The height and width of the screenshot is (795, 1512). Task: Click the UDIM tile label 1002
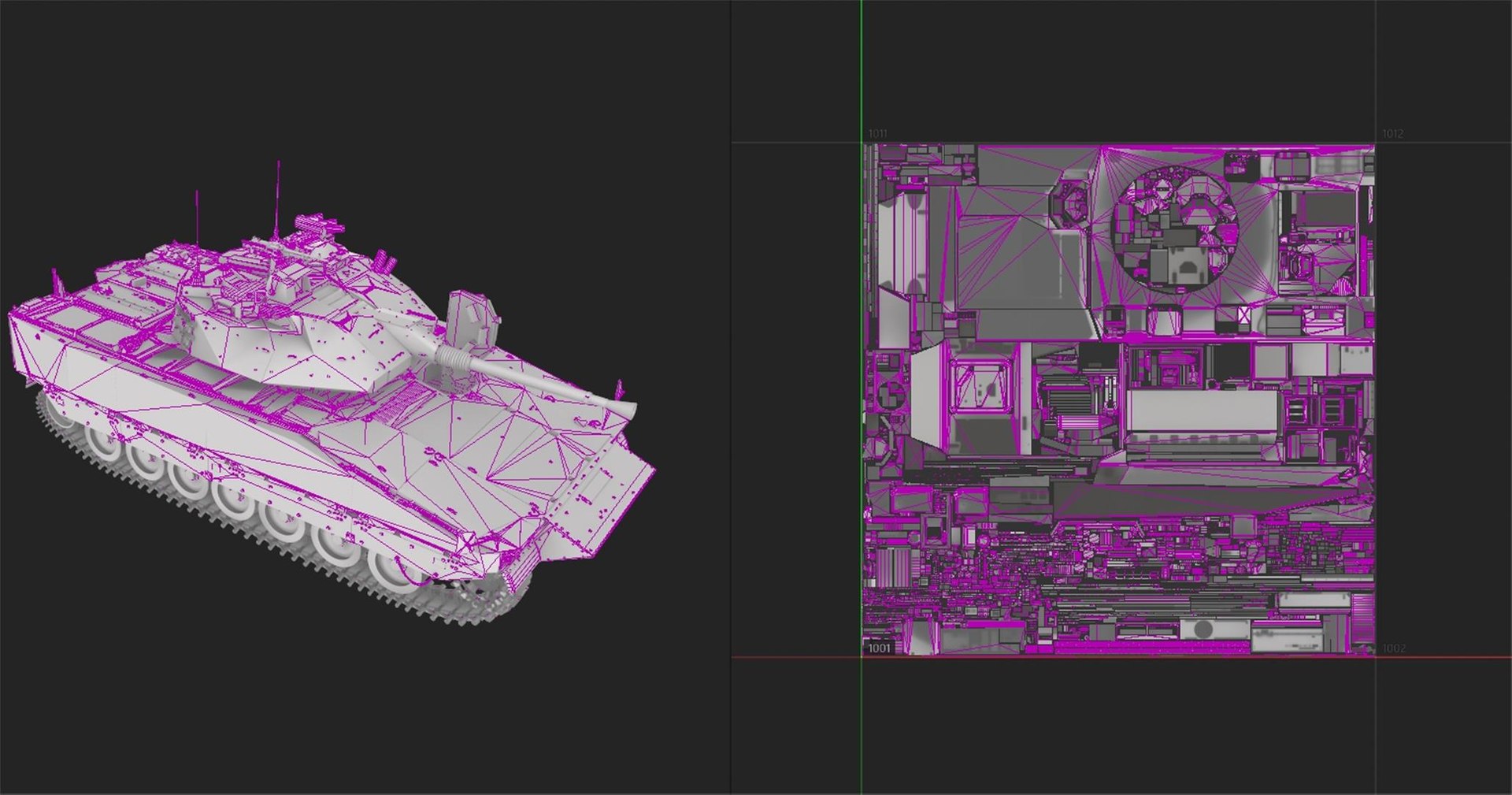click(x=1393, y=648)
